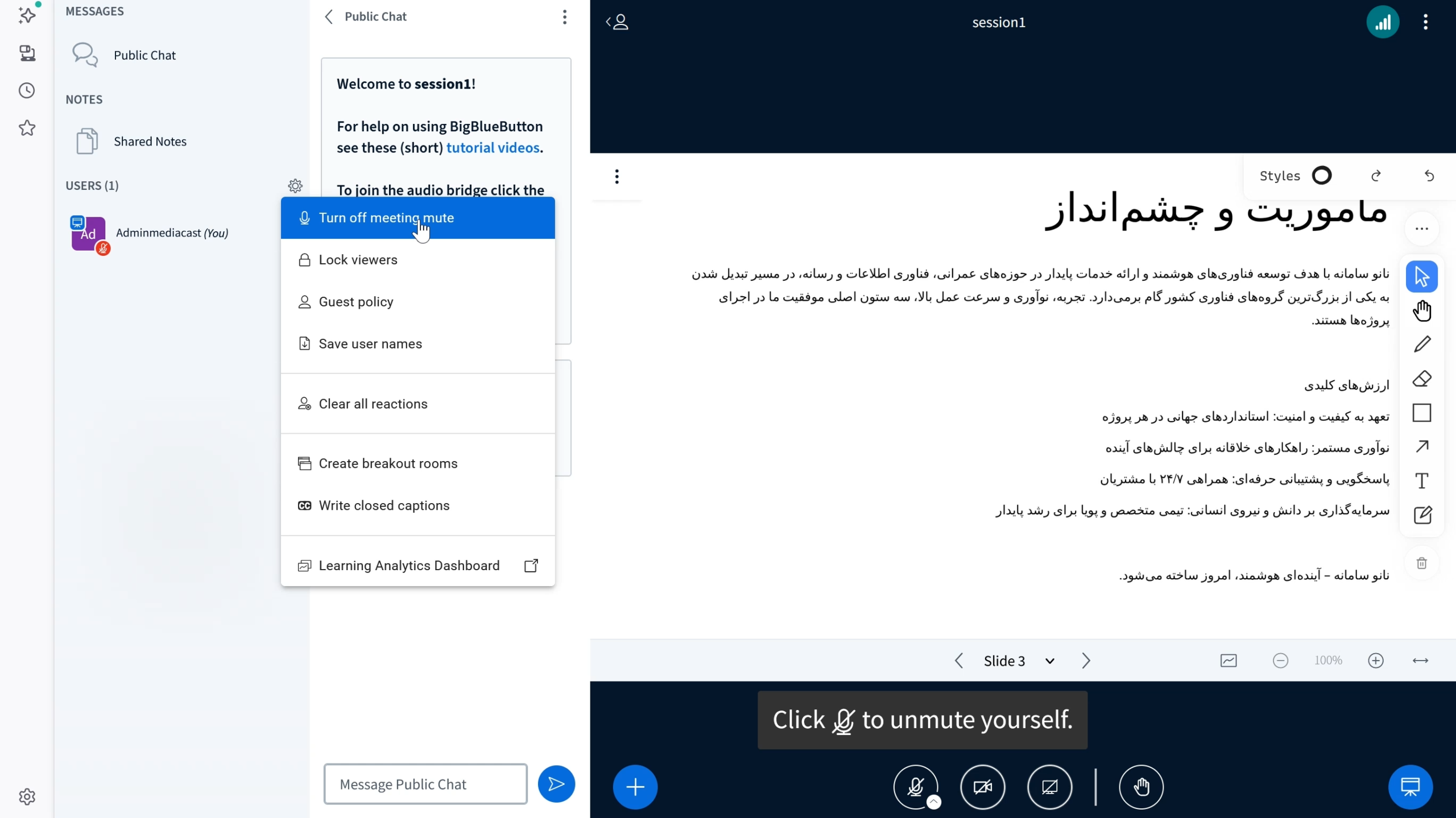1456x818 pixels.
Task: Unmute the microphone button
Action: (x=915, y=787)
